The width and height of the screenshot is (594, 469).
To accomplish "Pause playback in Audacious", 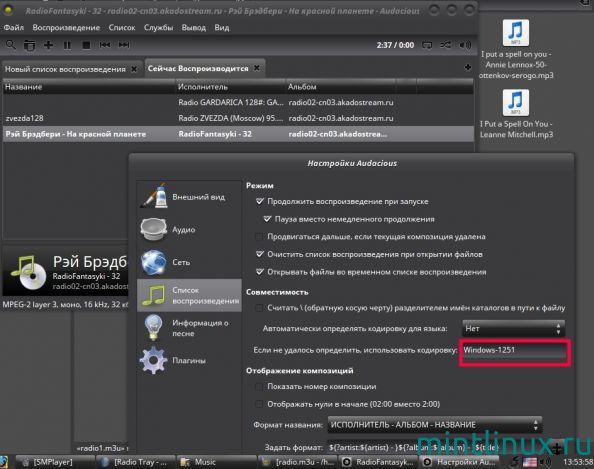I will pyautogui.click(x=67, y=45).
